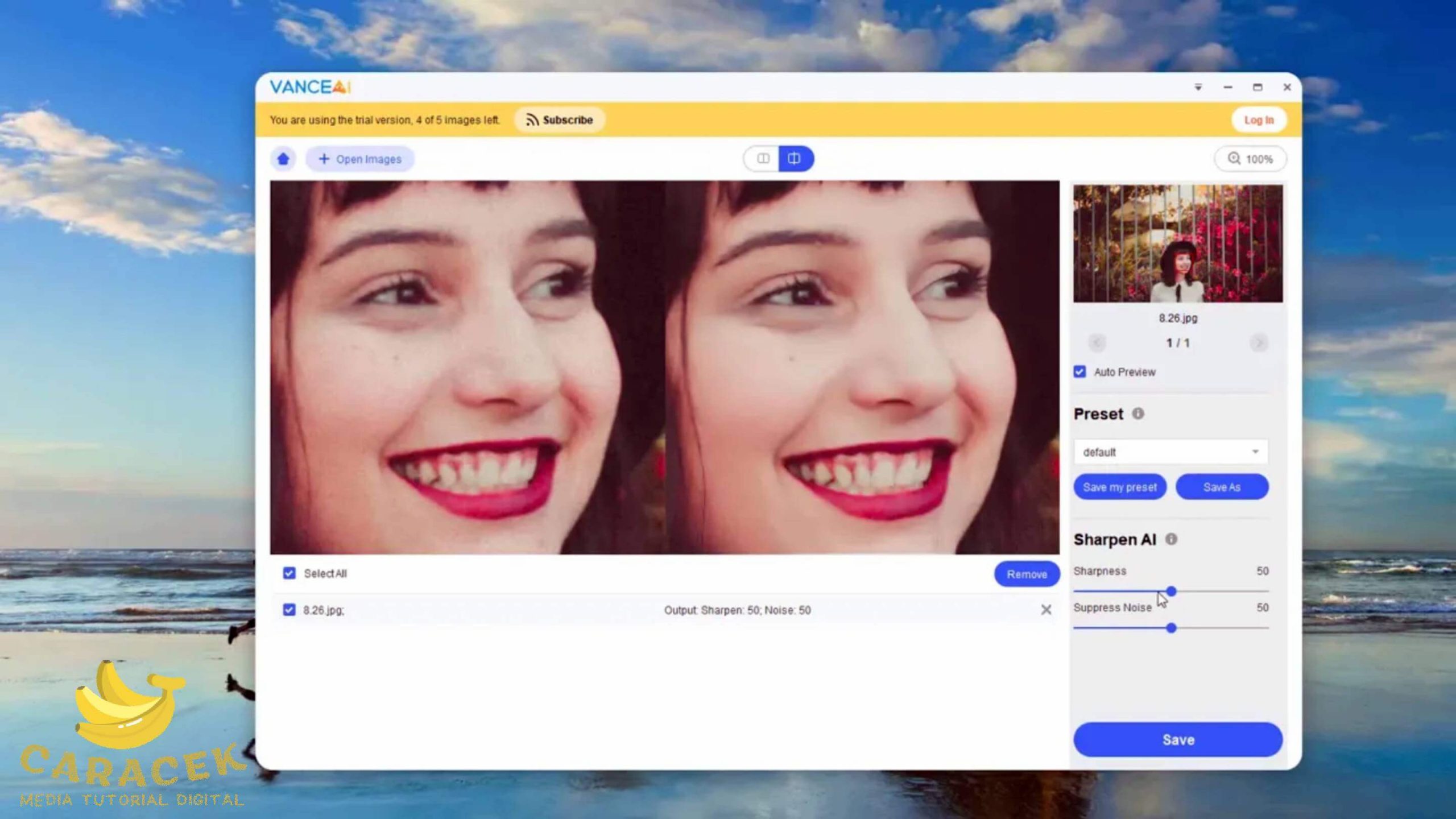Show the Sharpen AI info icon
This screenshot has width=1456, height=819.
tap(1171, 539)
